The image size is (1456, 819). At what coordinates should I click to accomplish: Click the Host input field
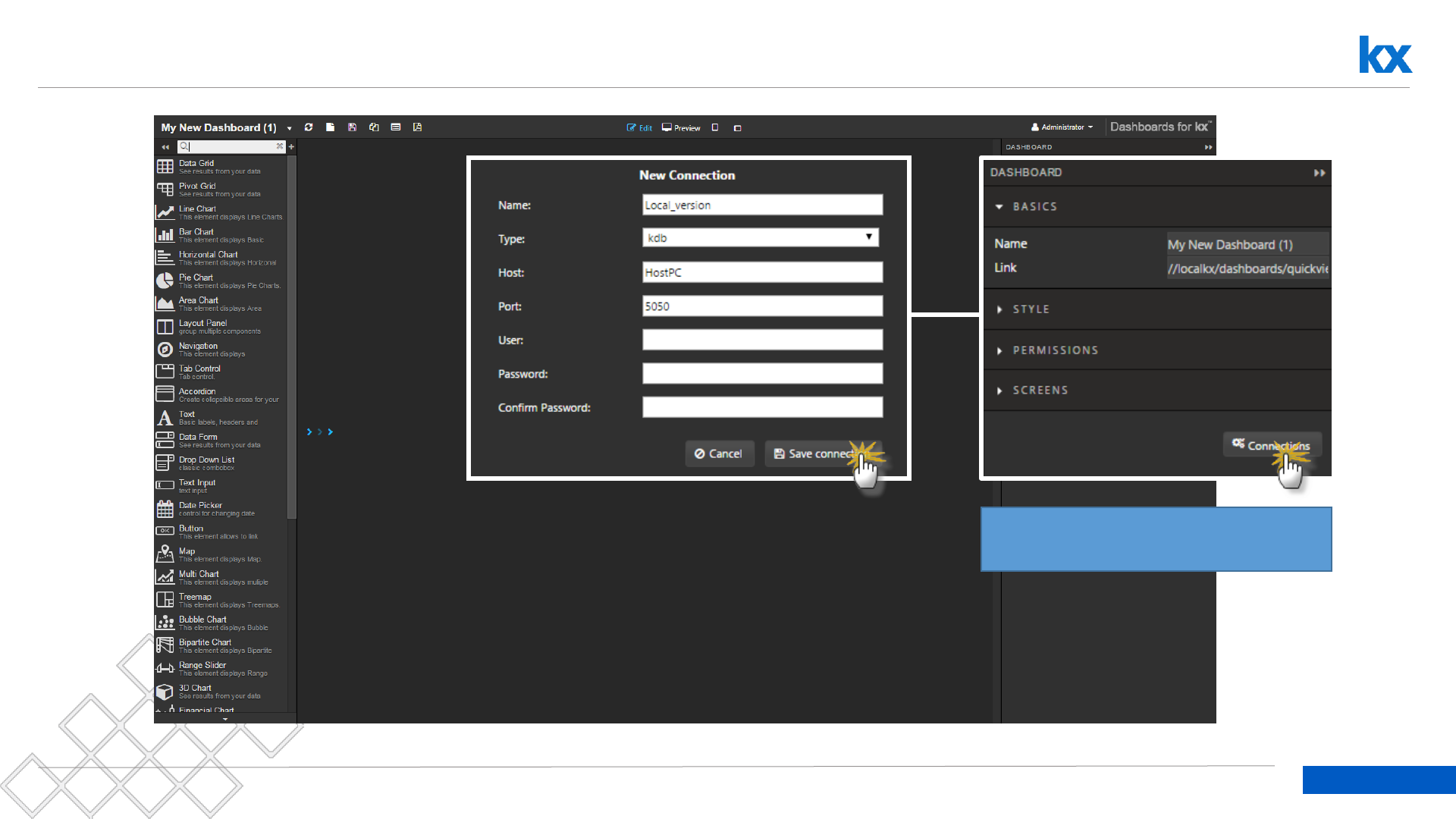point(762,272)
